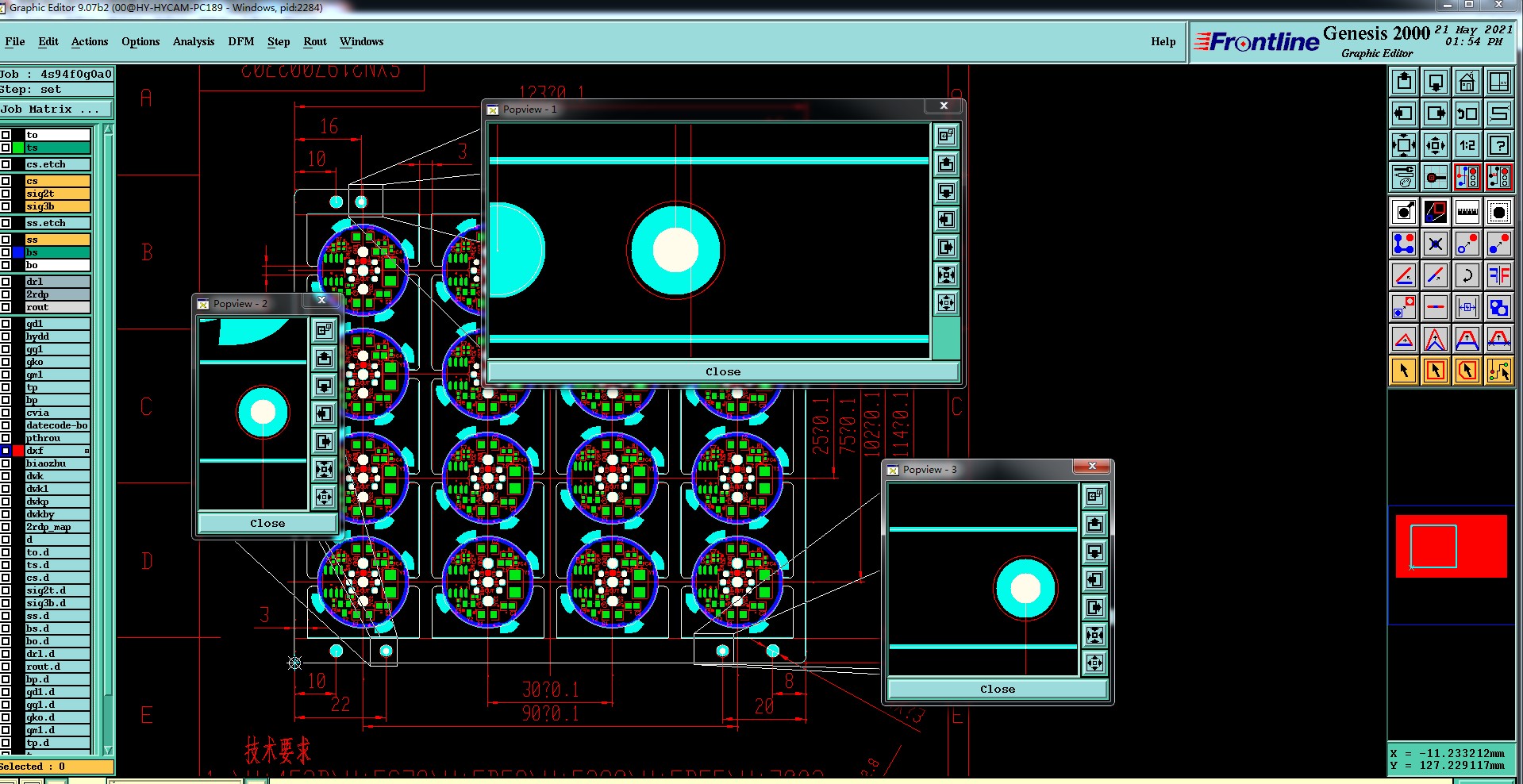Click the pan left icon in main toolbar
This screenshot has height=784, width=1523.
1403,113
